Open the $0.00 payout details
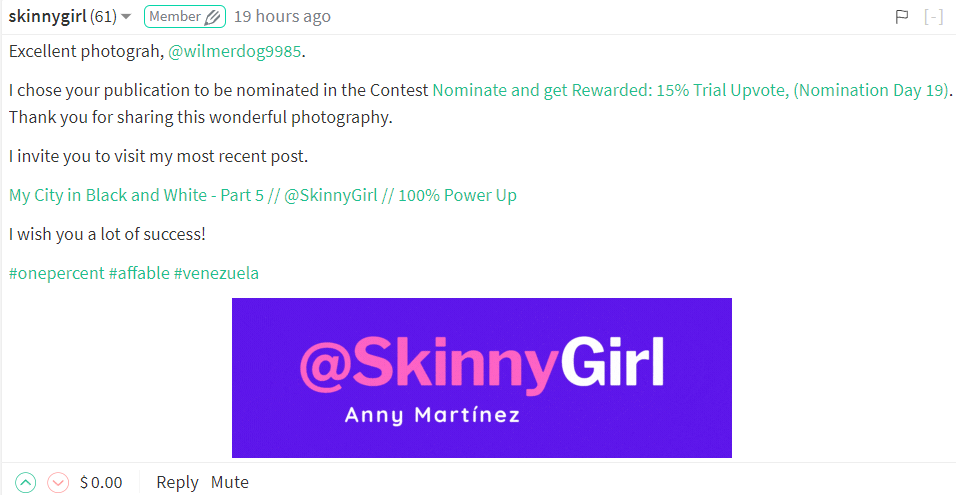Viewport: 956px width, 495px height. [x=100, y=483]
